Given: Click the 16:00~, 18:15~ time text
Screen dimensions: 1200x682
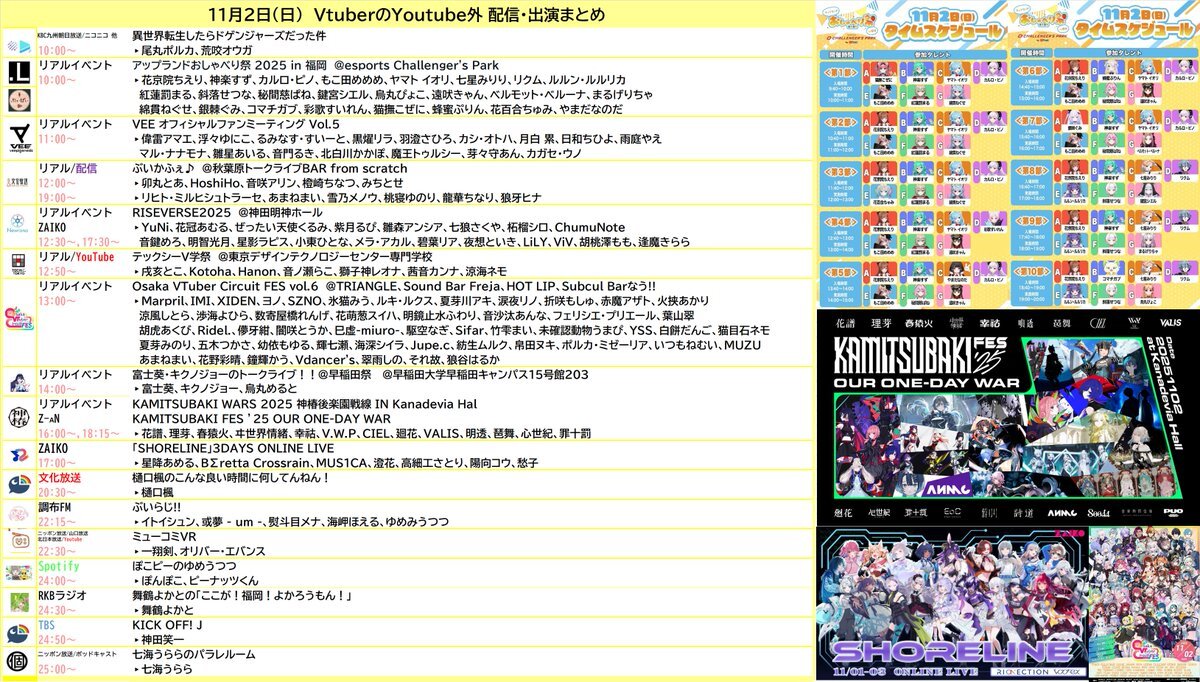Looking at the screenshot, I should 79,433.
